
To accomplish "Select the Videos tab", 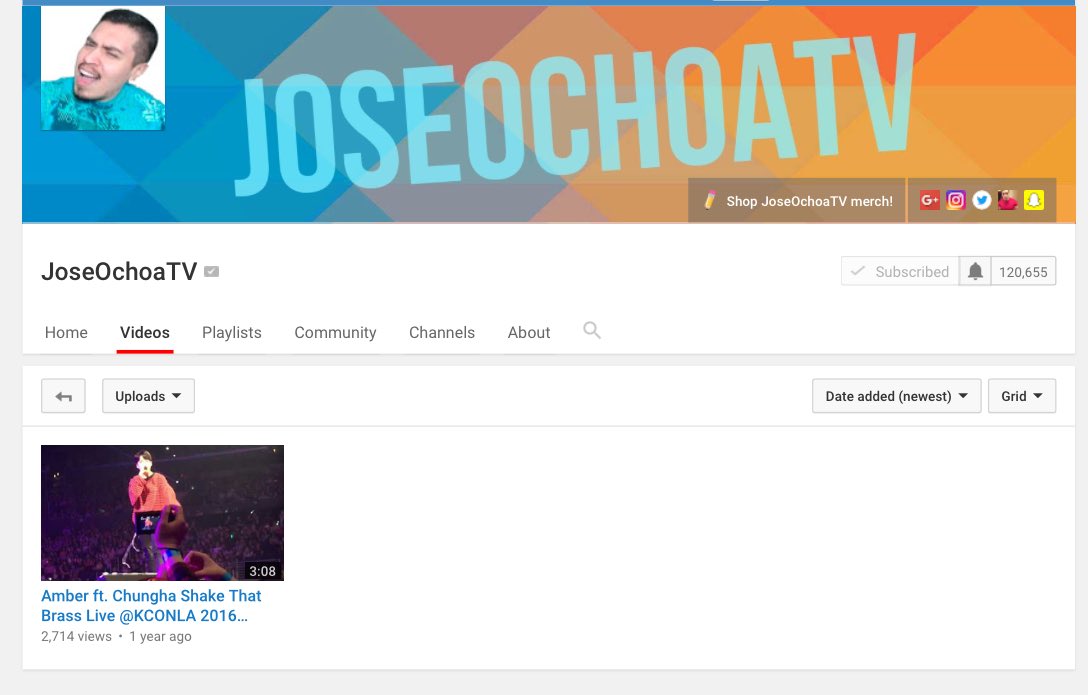I will [x=144, y=332].
